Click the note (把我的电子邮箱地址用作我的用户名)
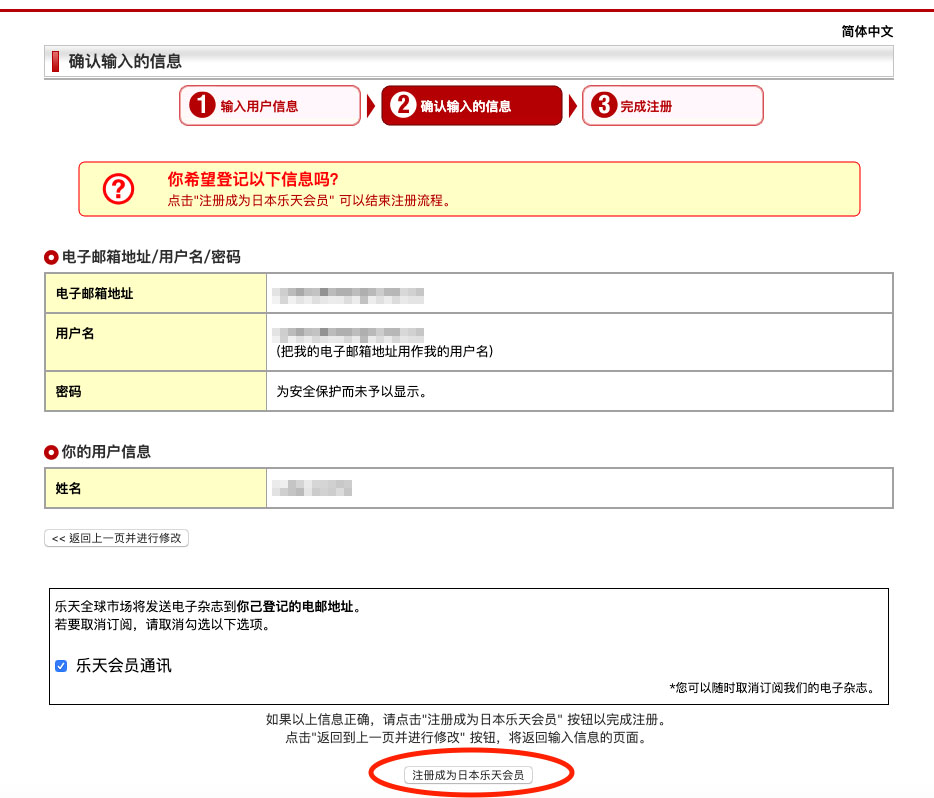The width and height of the screenshot is (934, 798). [384, 351]
